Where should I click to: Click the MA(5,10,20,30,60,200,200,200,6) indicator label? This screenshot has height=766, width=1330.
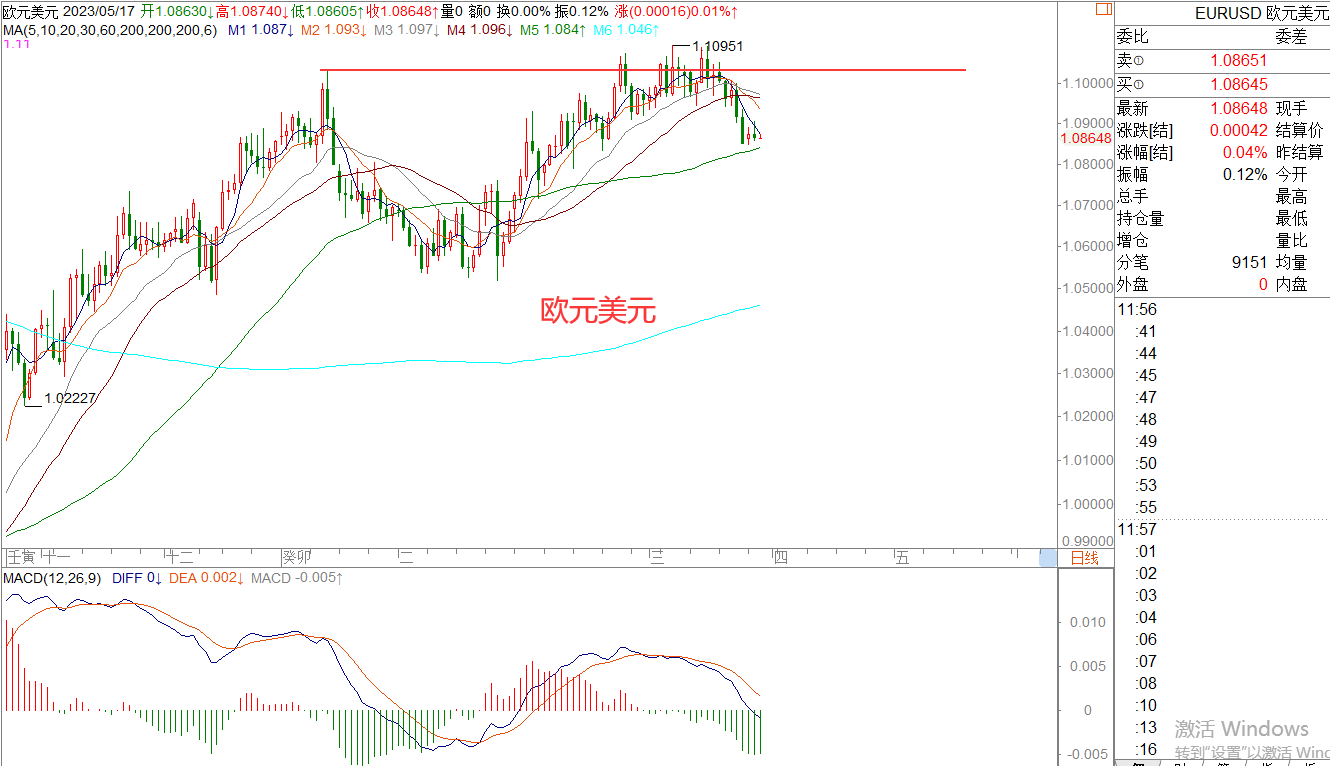click(x=109, y=30)
